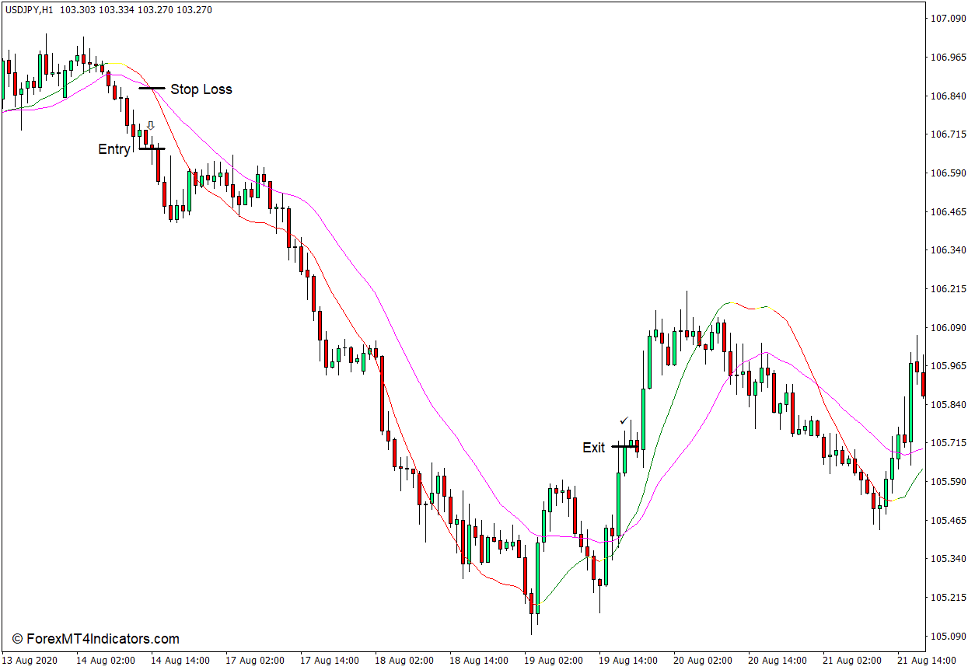Select the Stop Loss text label
Viewport: 977px width, 670px height.
point(200,89)
